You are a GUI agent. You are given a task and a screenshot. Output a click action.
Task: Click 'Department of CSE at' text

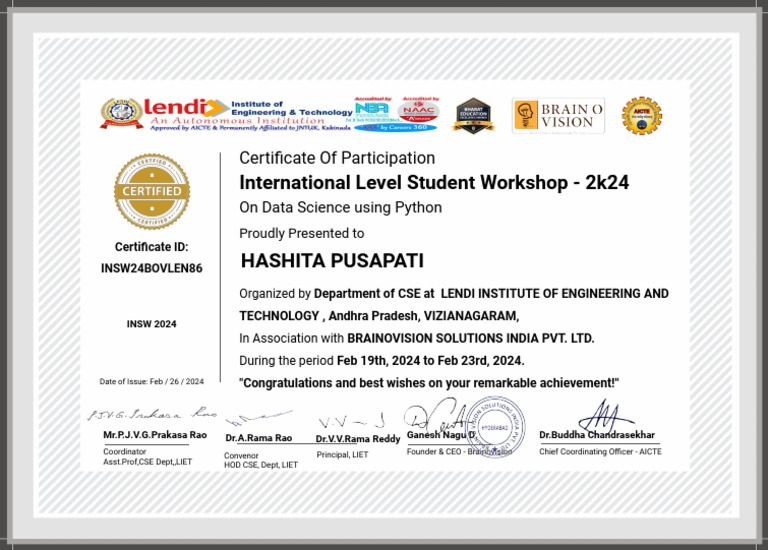(x=374, y=293)
